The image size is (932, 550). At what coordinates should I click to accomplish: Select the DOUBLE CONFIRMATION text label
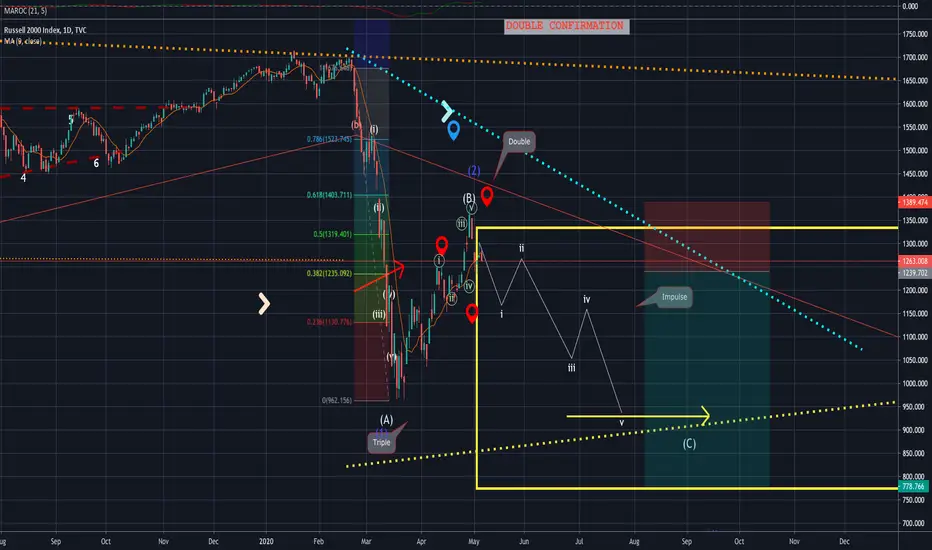click(566, 26)
